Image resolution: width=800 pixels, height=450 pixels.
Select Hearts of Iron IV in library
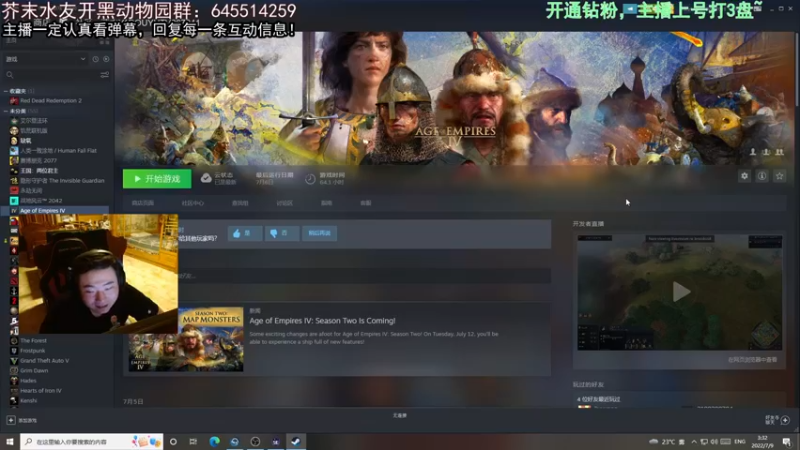(41, 390)
